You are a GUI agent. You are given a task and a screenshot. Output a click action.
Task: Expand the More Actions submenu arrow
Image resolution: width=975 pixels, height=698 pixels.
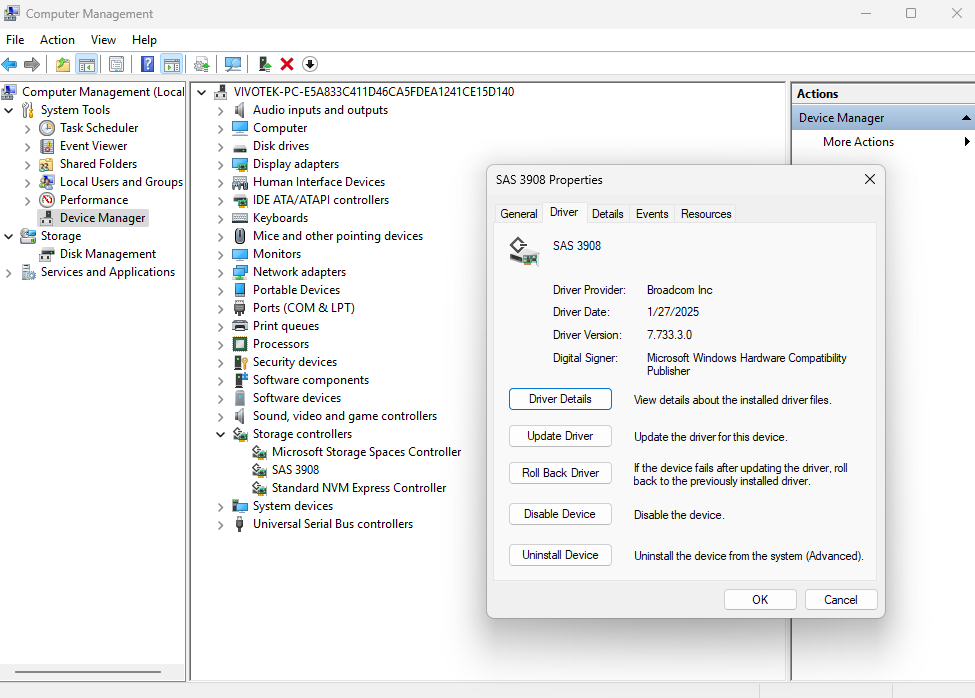[967, 142]
